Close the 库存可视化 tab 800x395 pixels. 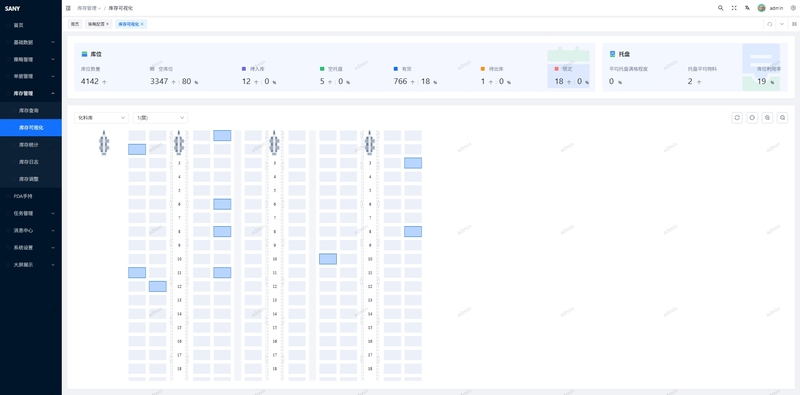(x=142, y=24)
